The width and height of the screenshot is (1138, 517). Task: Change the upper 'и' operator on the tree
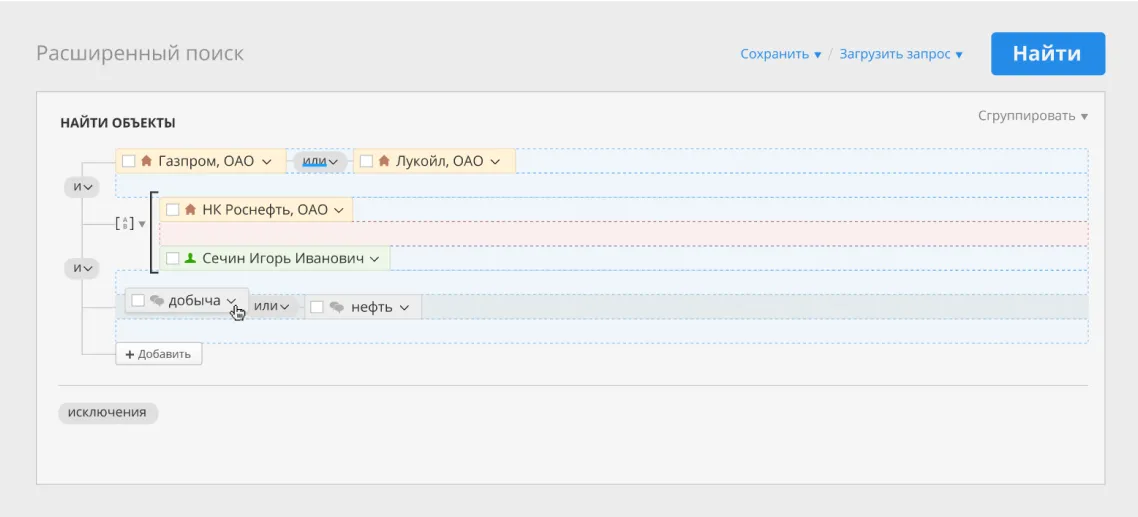point(81,187)
